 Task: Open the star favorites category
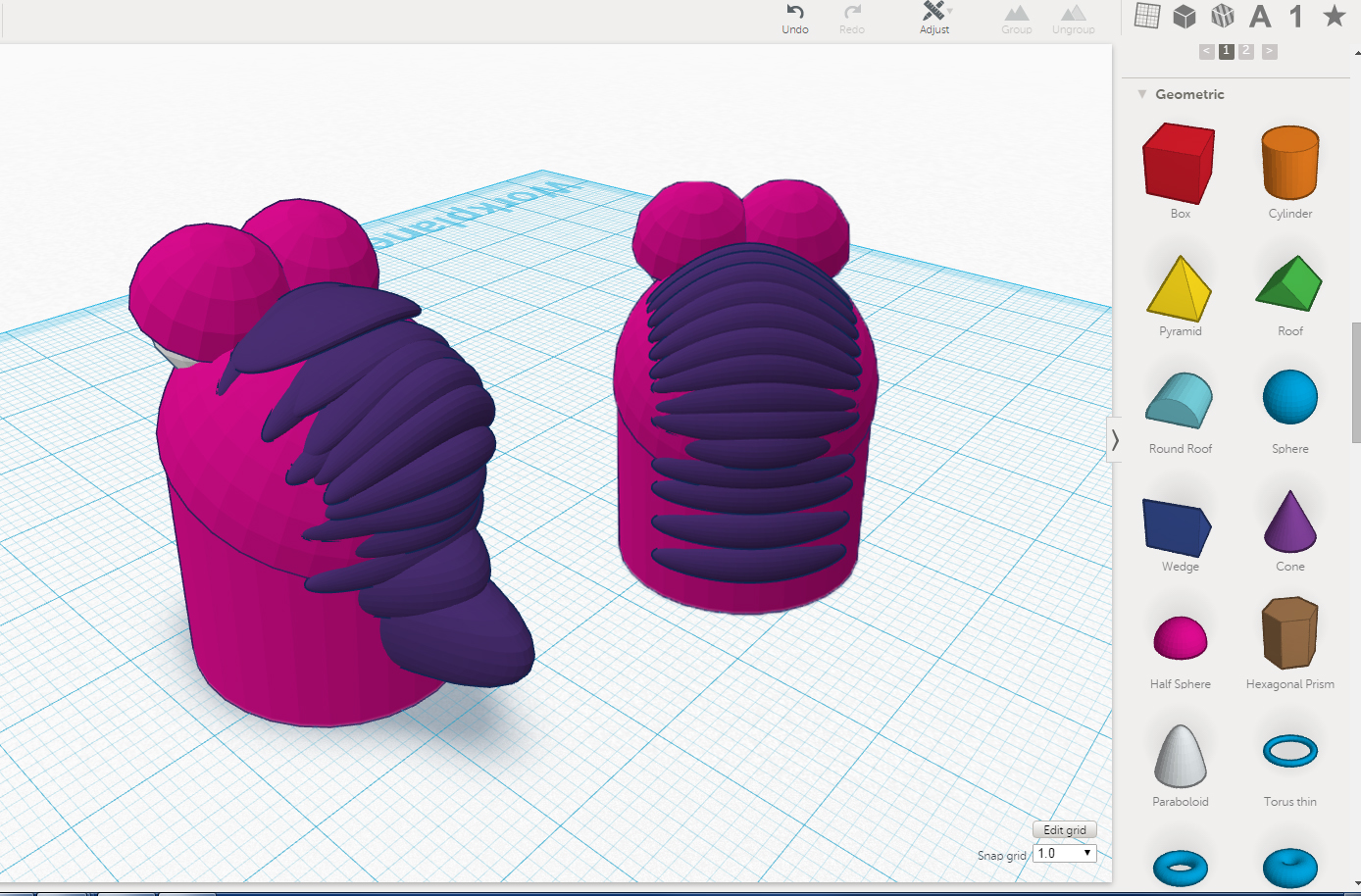click(x=1335, y=16)
